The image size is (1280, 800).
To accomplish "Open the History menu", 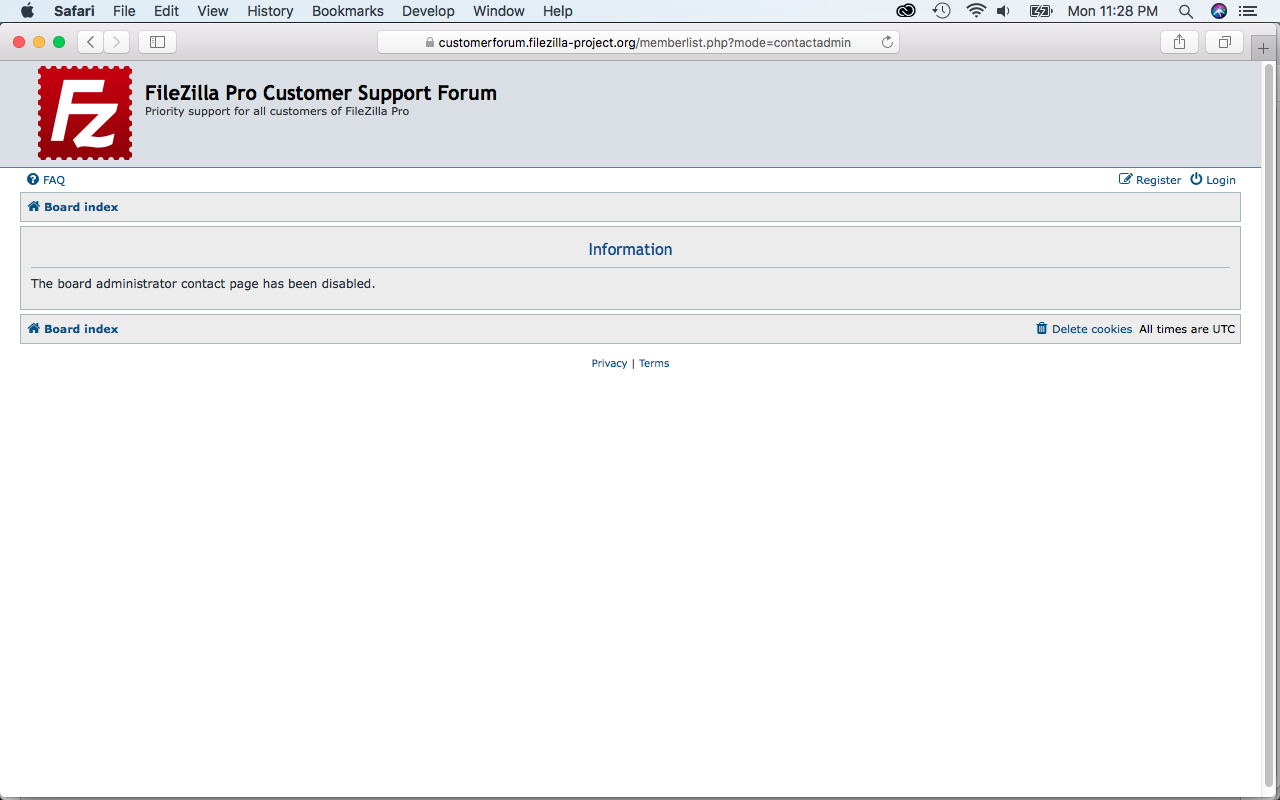I will [x=270, y=11].
